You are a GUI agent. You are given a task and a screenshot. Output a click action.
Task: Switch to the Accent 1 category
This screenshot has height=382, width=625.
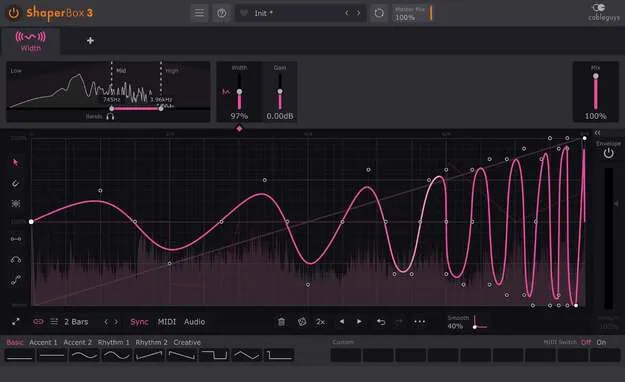click(x=43, y=342)
